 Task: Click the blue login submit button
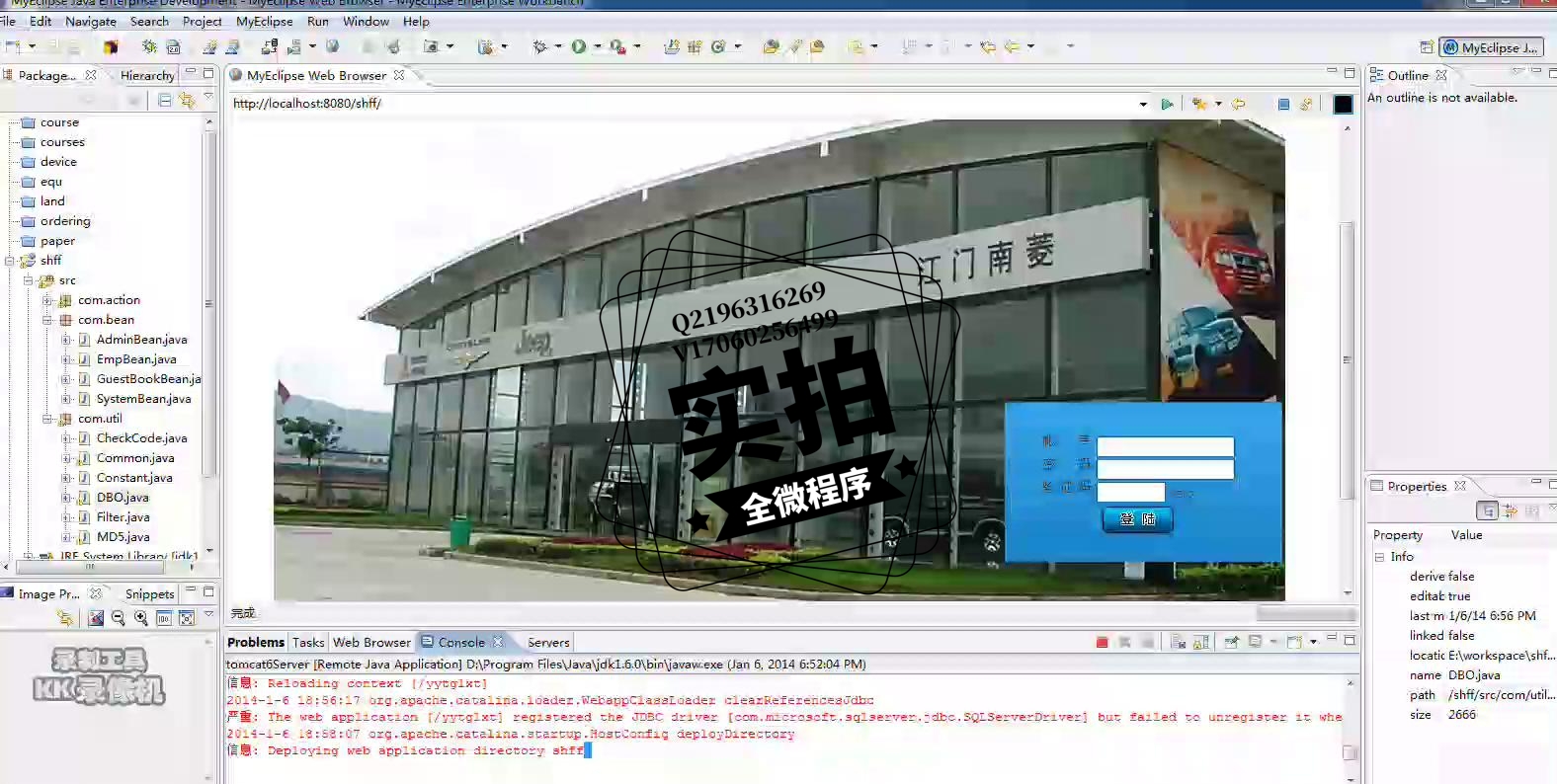pyautogui.click(x=1137, y=519)
